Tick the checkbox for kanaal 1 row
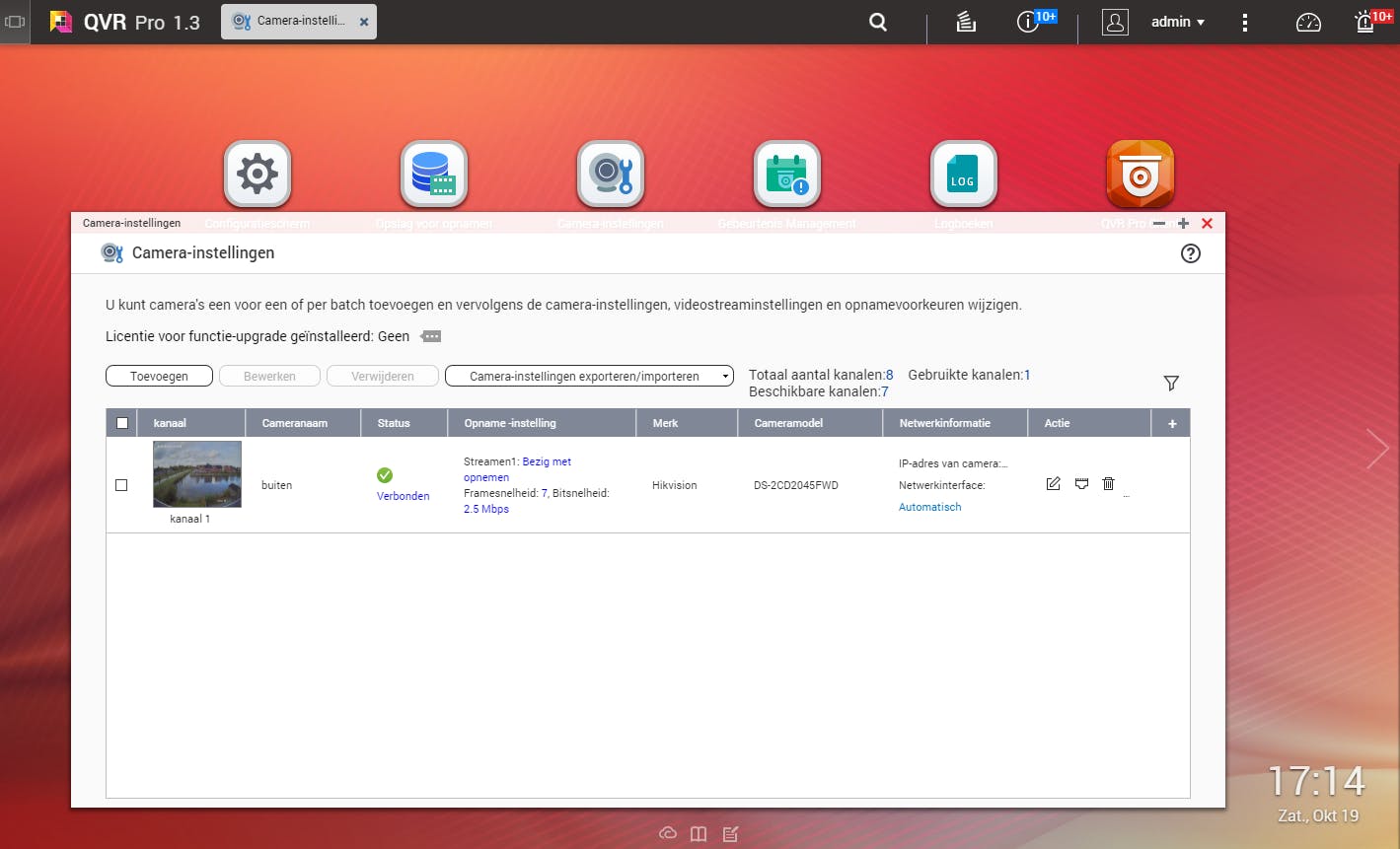The height and width of the screenshot is (849, 1400). tap(121, 485)
